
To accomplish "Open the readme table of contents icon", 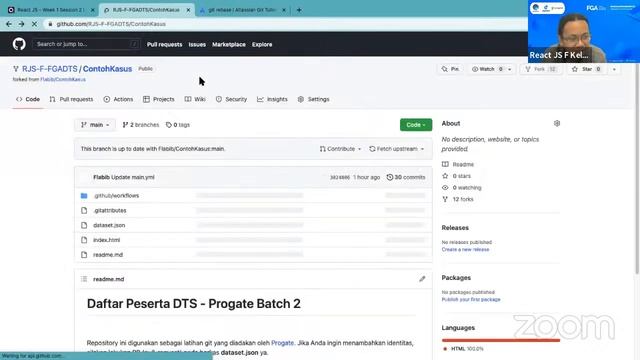I will (x=84, y=279).
